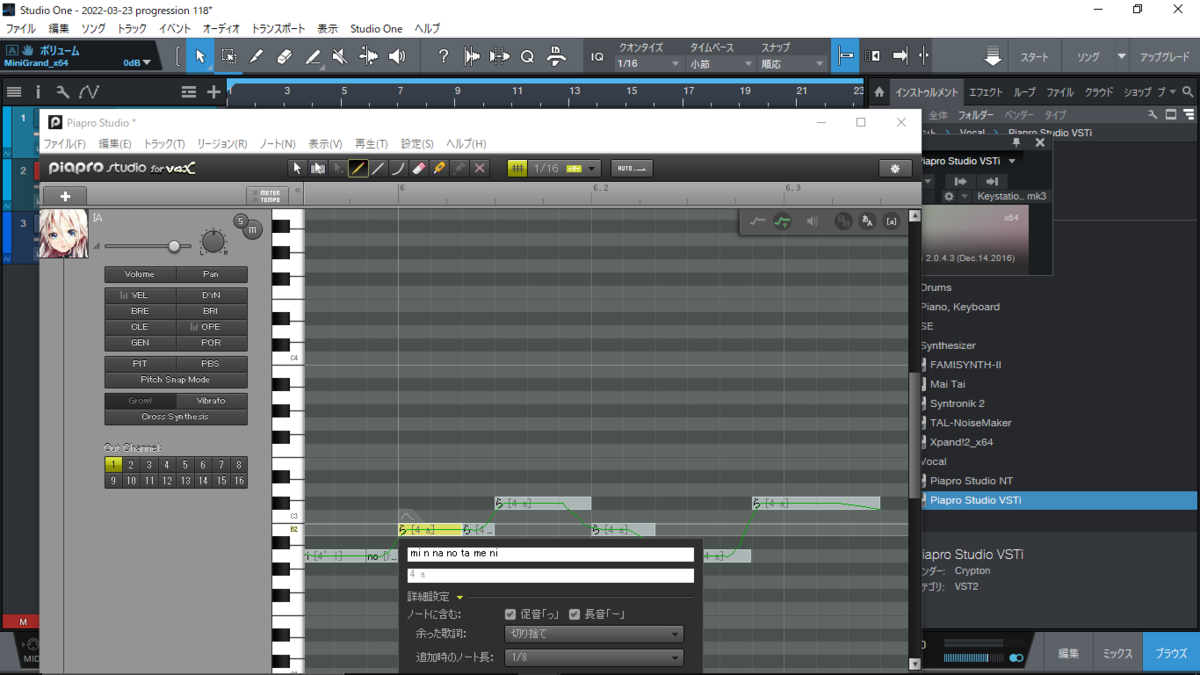Mute the IA track

coord(252,230)
